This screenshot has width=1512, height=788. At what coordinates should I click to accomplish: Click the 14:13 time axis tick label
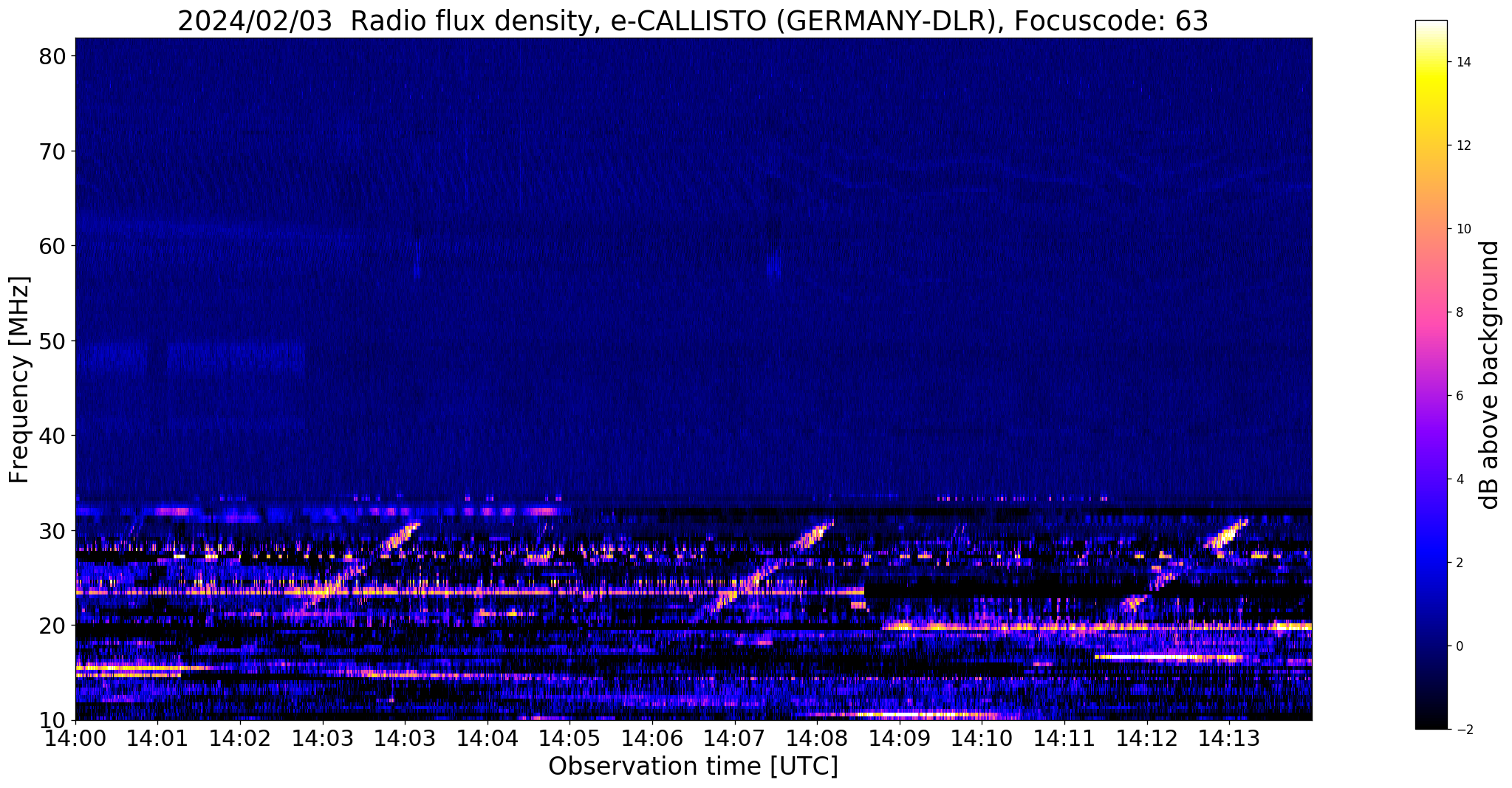1230,739
